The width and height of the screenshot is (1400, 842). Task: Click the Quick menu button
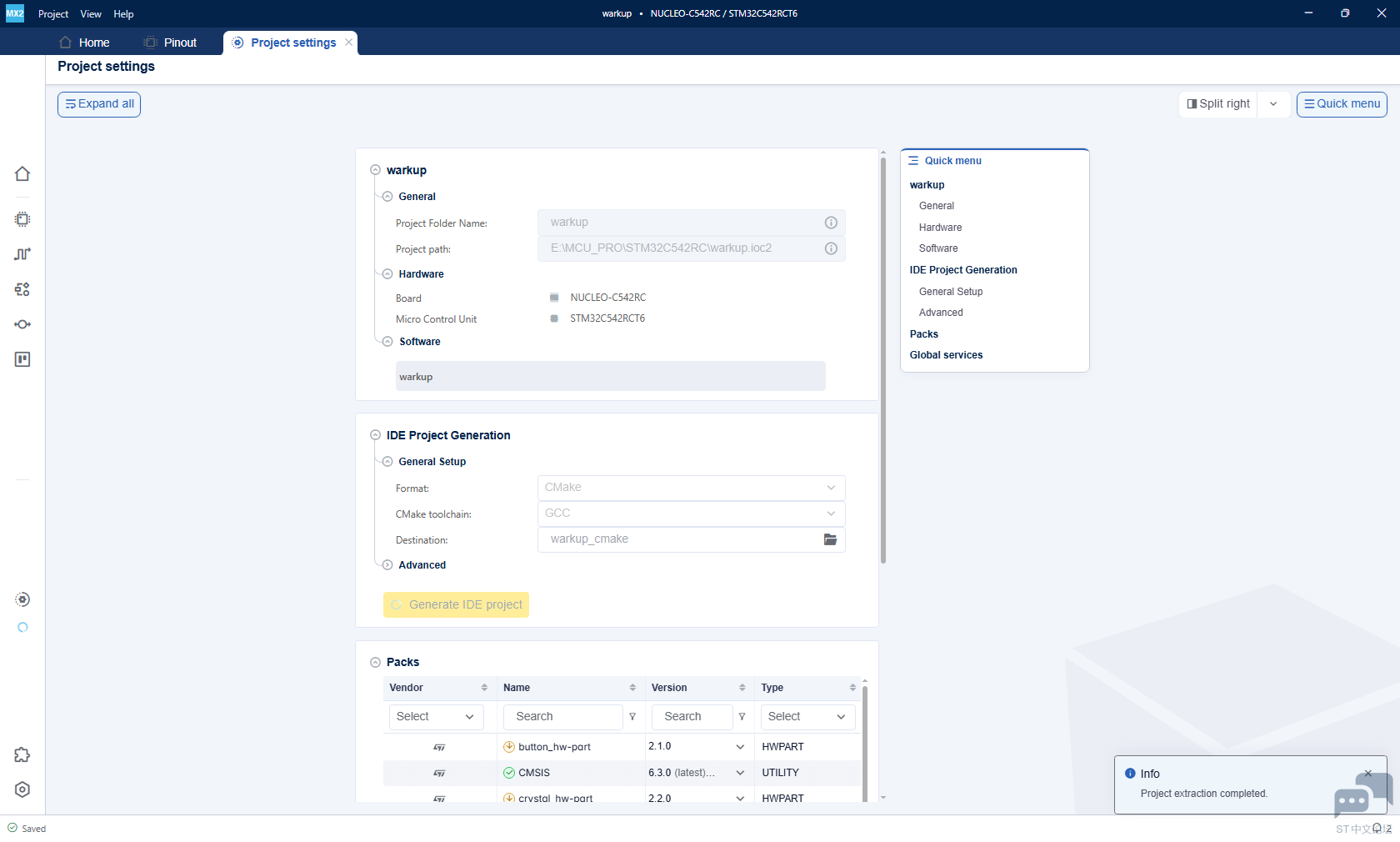1342,104
